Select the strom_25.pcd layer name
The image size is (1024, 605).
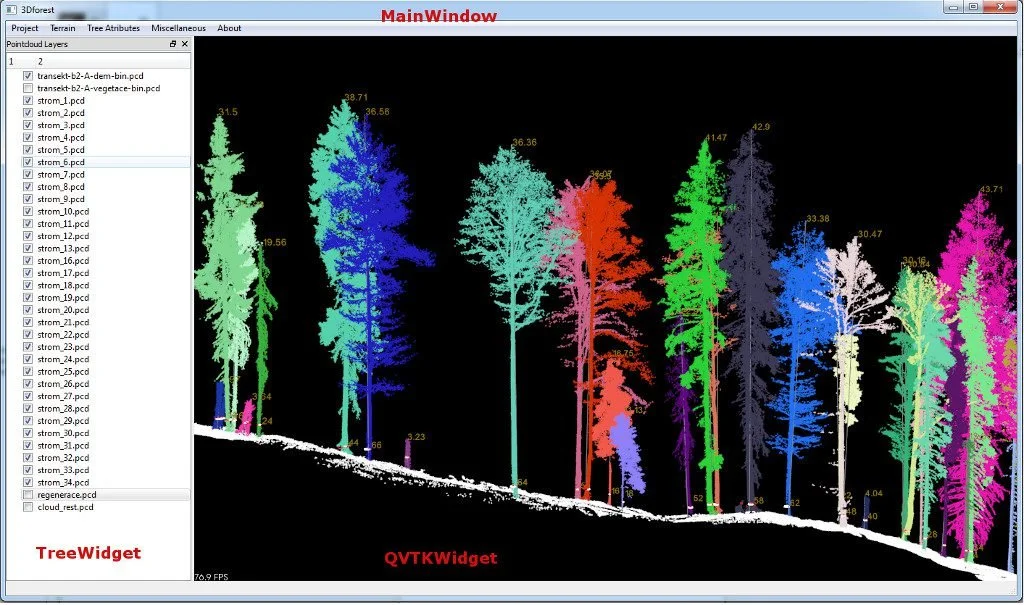[x=63, y=372]
